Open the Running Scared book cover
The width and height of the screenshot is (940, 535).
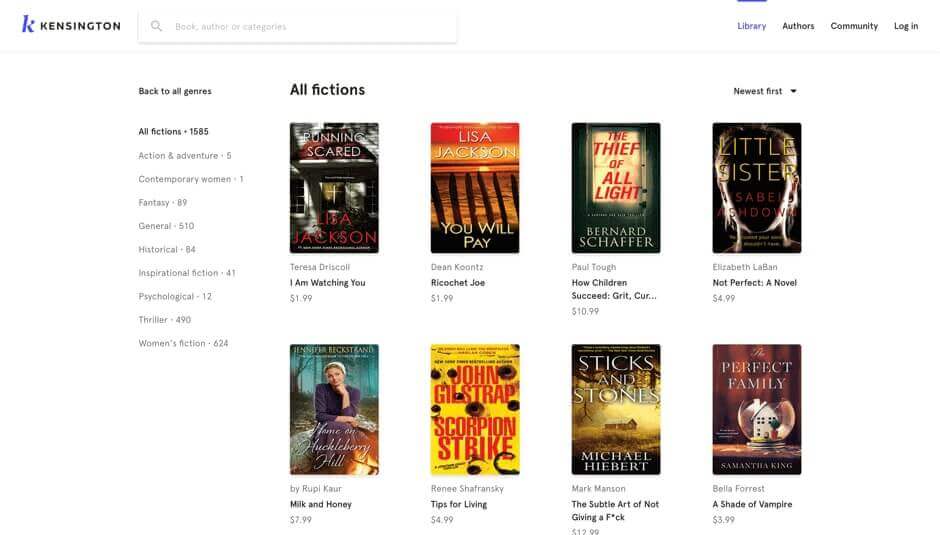point(334,188)
